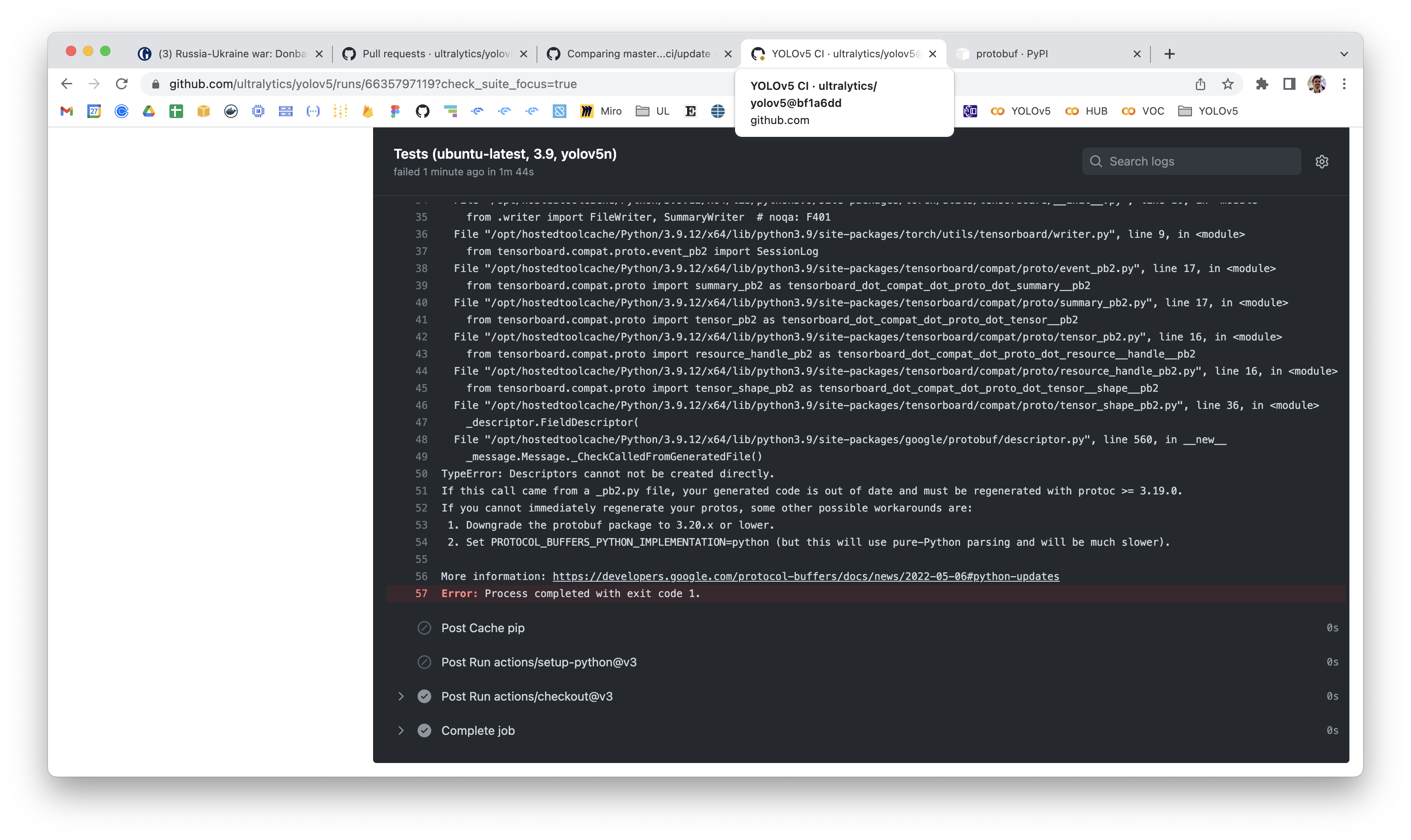Bookmark the page with the star icon

[x=1227, y=84]
